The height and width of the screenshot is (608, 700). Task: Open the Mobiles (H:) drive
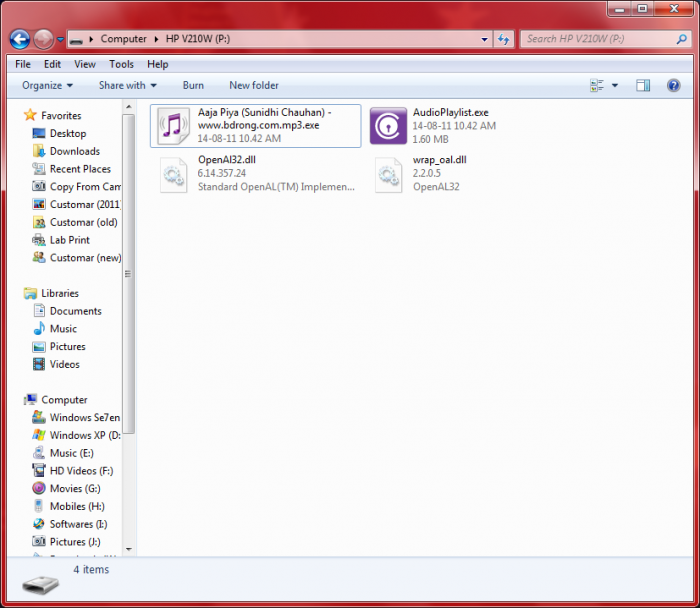(x=68, y=507)
